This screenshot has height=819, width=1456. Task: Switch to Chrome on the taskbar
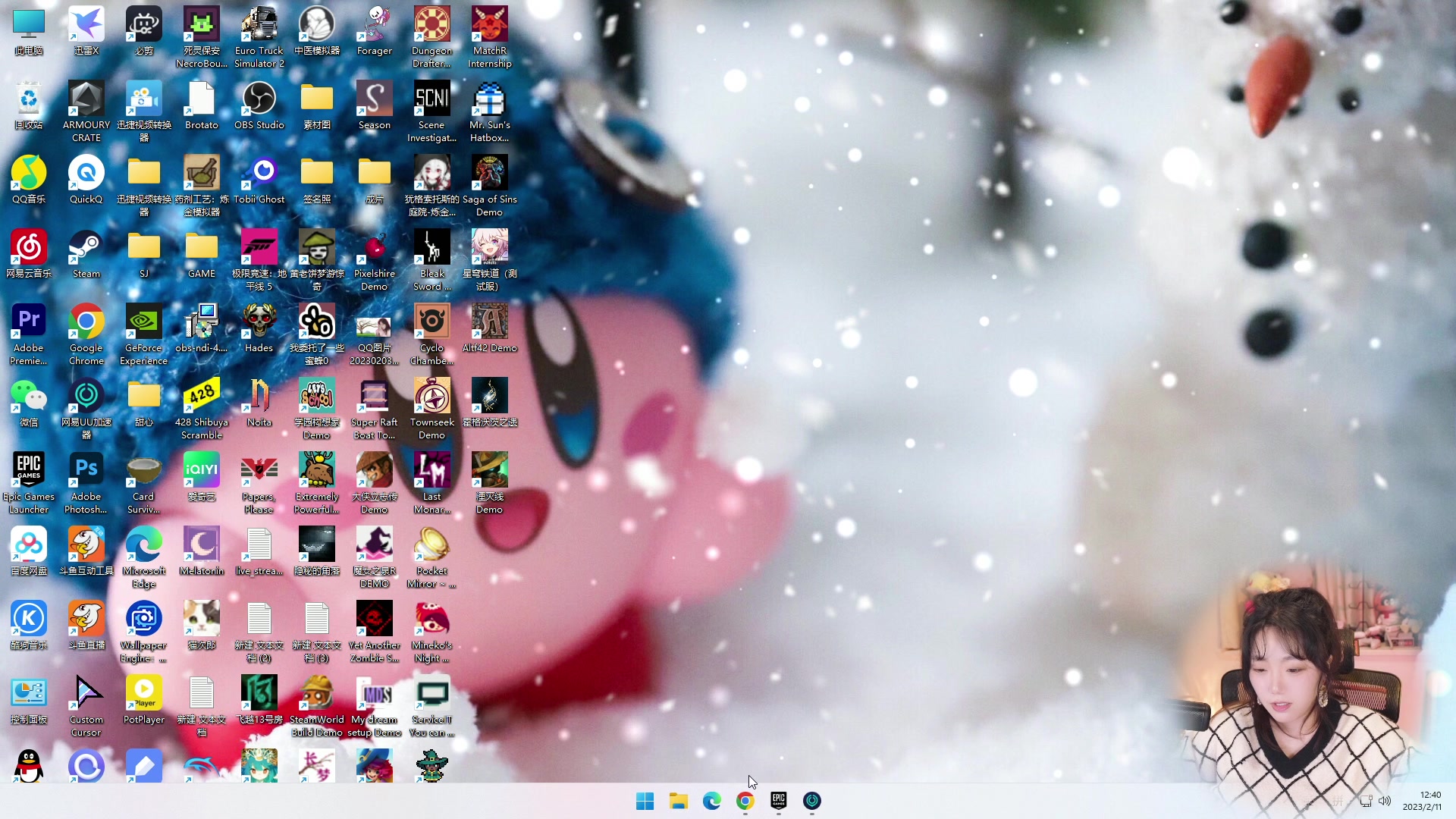click(x=745, y=801)
